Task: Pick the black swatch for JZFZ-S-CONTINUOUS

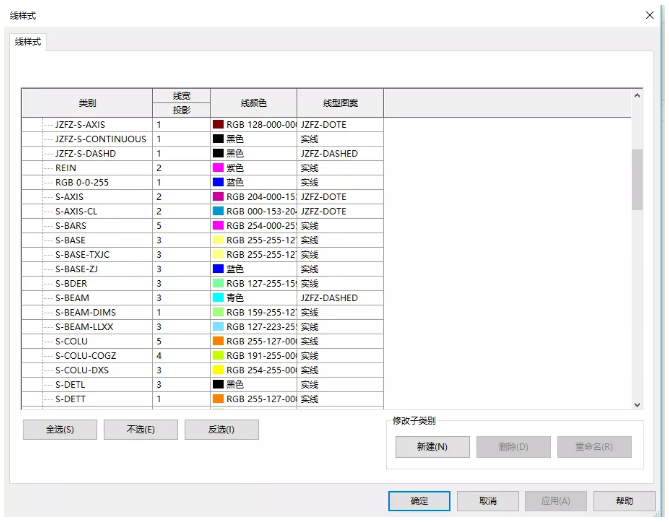Action: pos(218,139)
